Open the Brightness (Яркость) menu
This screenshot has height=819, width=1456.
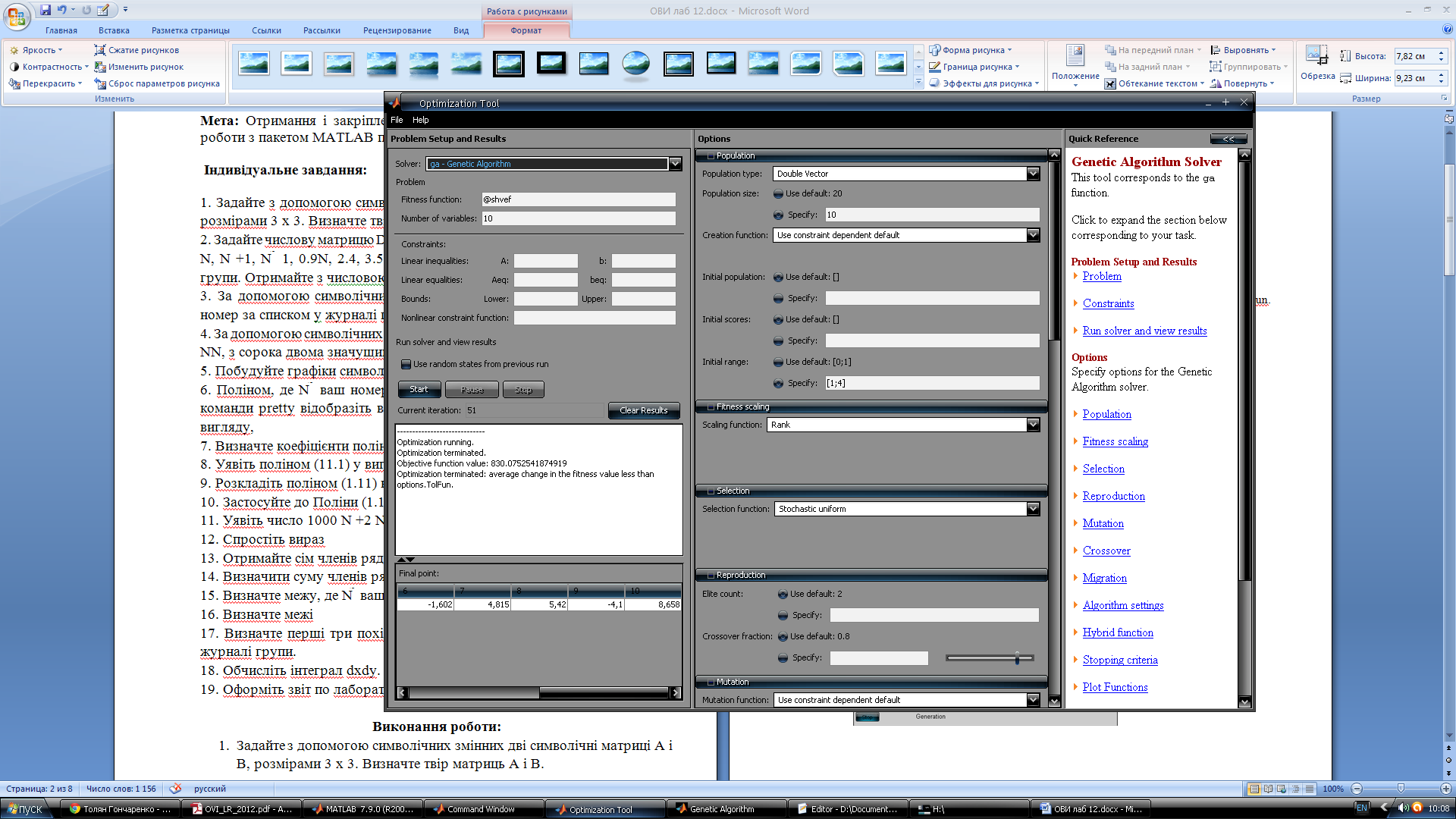point(36,50)
